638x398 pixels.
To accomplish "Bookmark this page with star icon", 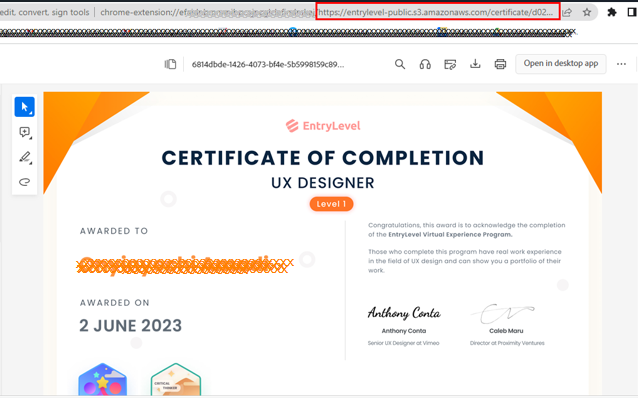I will pos(587,12).
